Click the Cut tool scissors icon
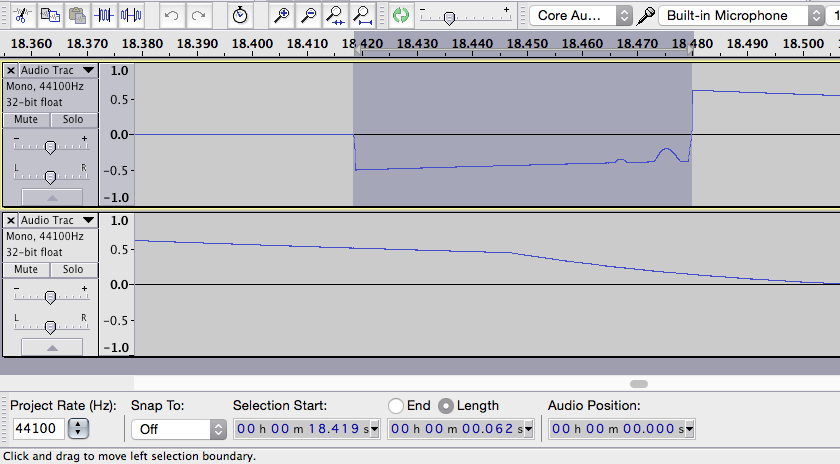The width and height of the screenshot is (840, 464). pyautogui.click(x=20, y=15)
